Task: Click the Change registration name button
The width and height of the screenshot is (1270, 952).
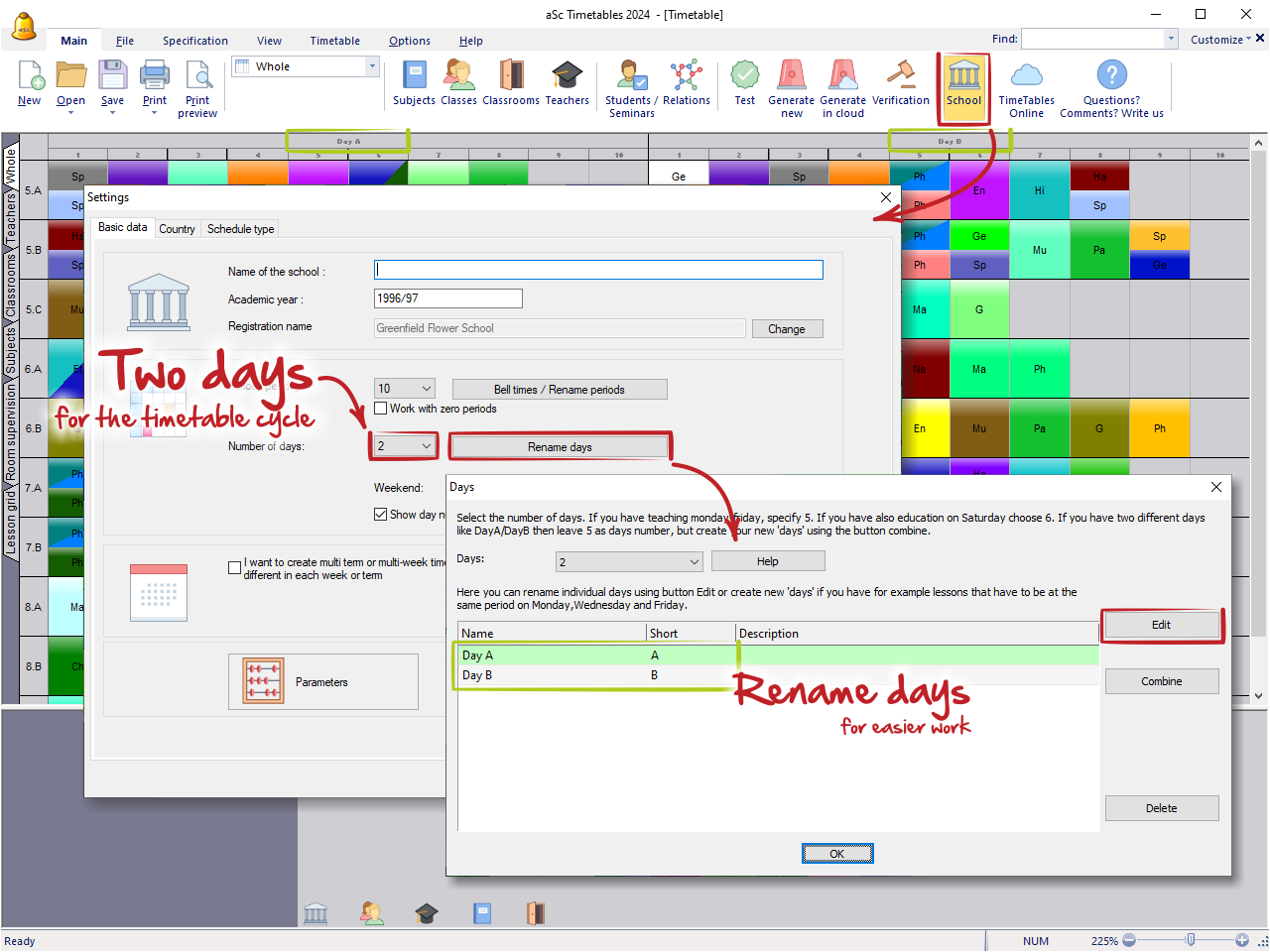Action: click(x=787, y=329)
